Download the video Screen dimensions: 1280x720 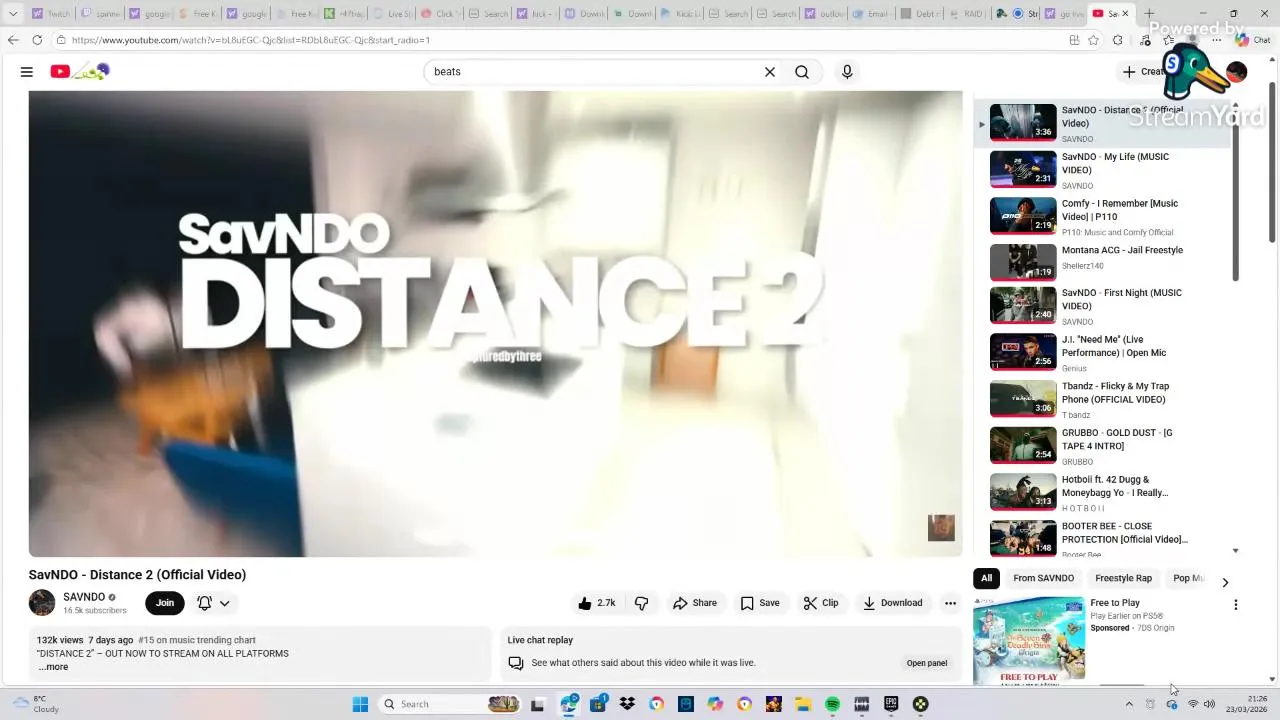(x=893, y=603)
